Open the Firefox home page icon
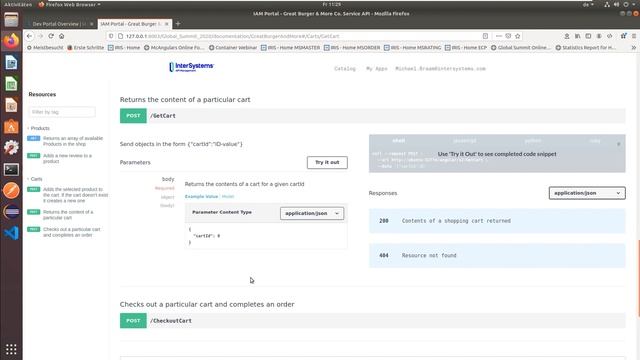Viewport: 640px width, 360px height. click(62, 36)
